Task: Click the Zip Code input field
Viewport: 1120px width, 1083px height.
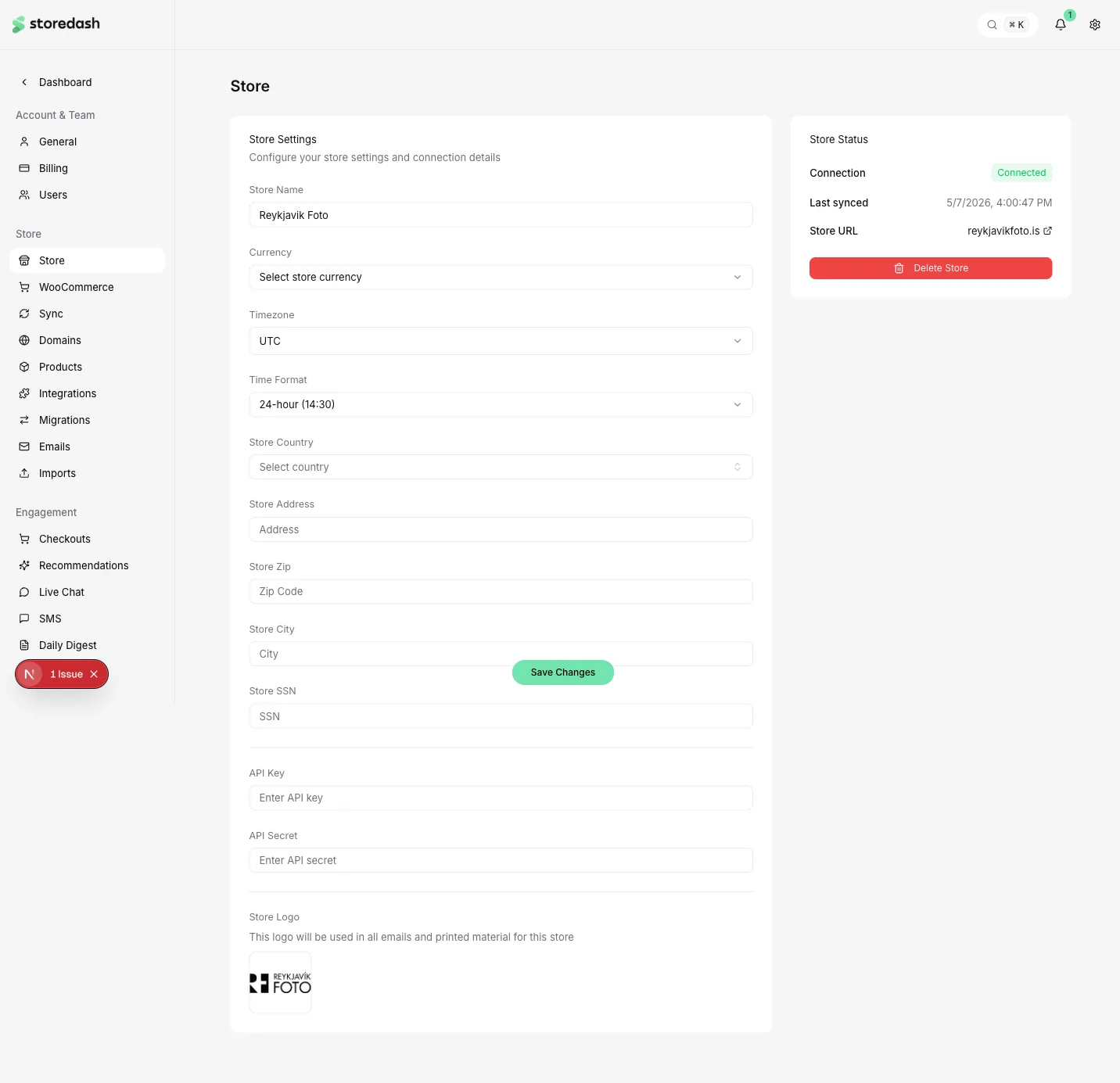Action: [x=501, y=591]
